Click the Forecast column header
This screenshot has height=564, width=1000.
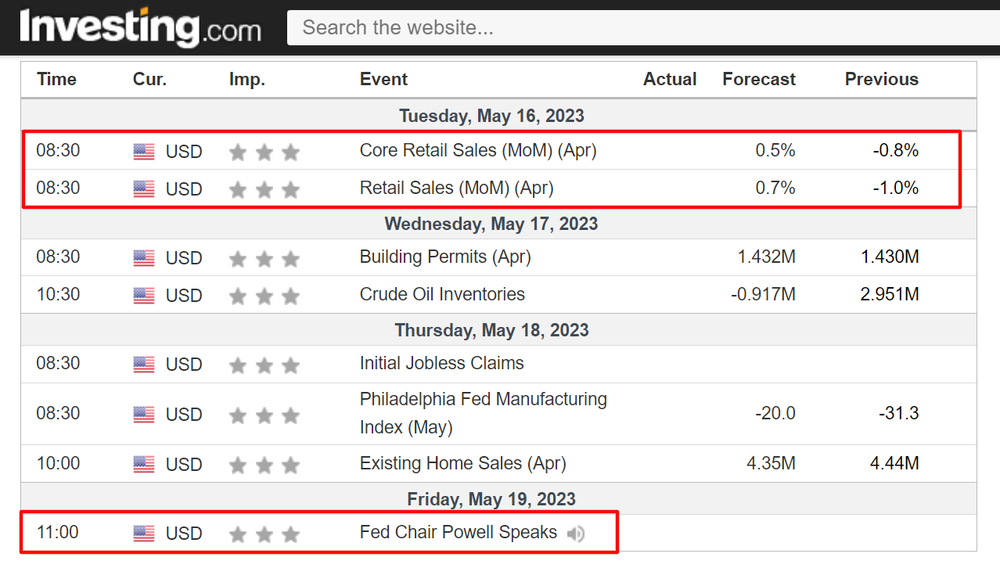[759, 79]
